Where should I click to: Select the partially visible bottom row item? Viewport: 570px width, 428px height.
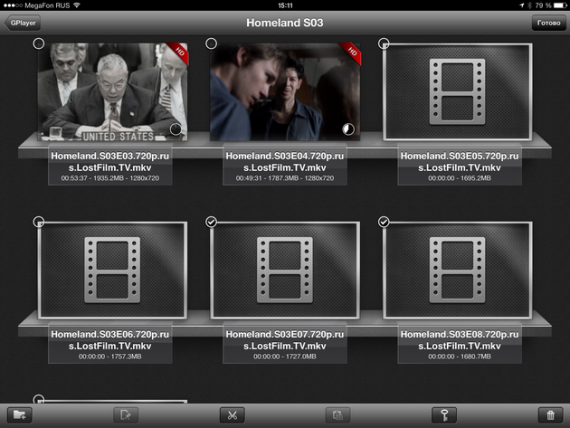[39, 399]
